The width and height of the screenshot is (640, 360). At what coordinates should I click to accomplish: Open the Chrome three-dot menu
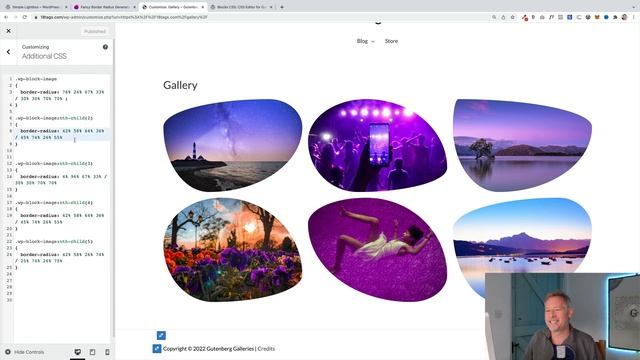click(x=634, y=17)
